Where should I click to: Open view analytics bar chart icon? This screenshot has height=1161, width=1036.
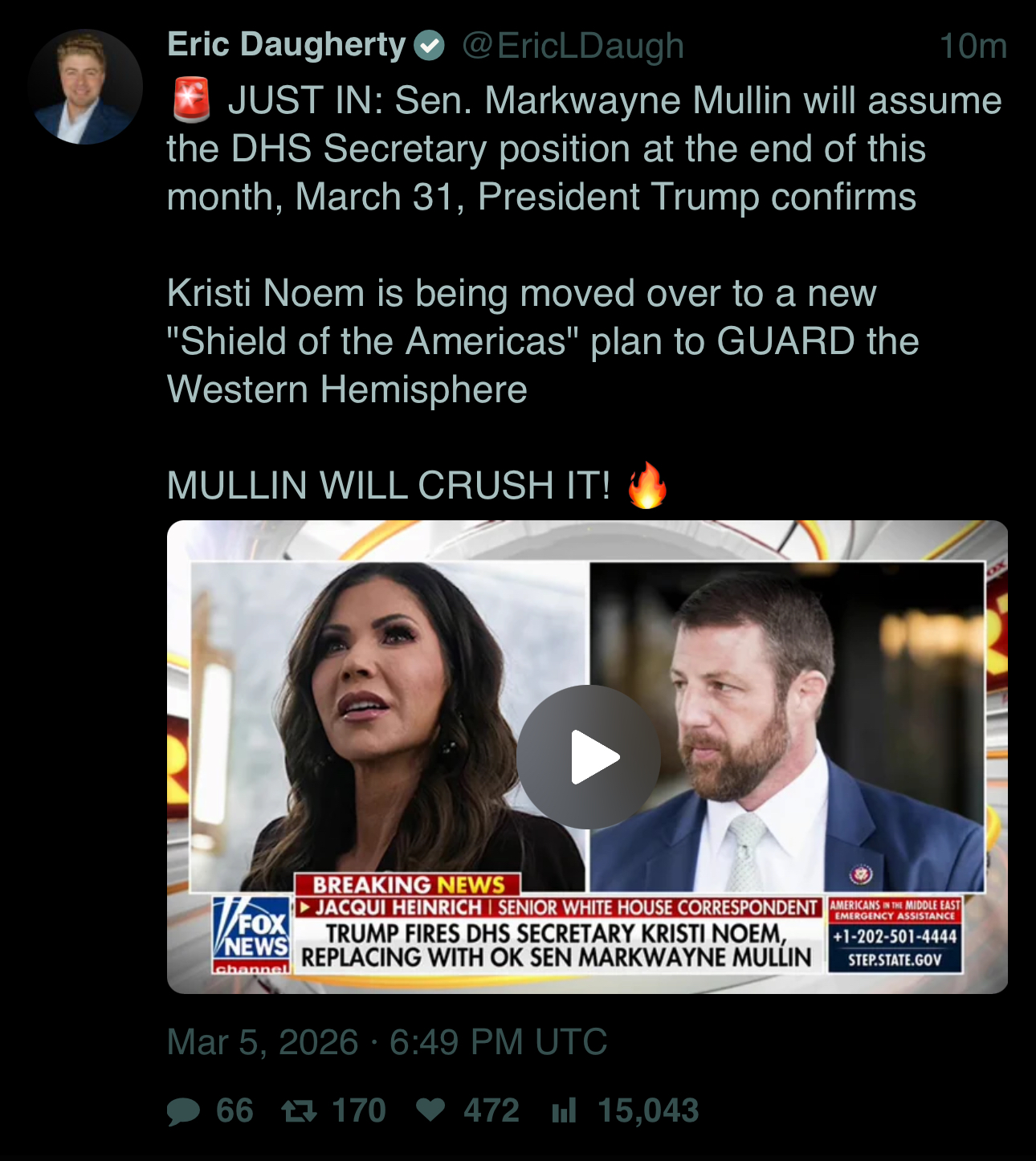tap(564, 1111)
